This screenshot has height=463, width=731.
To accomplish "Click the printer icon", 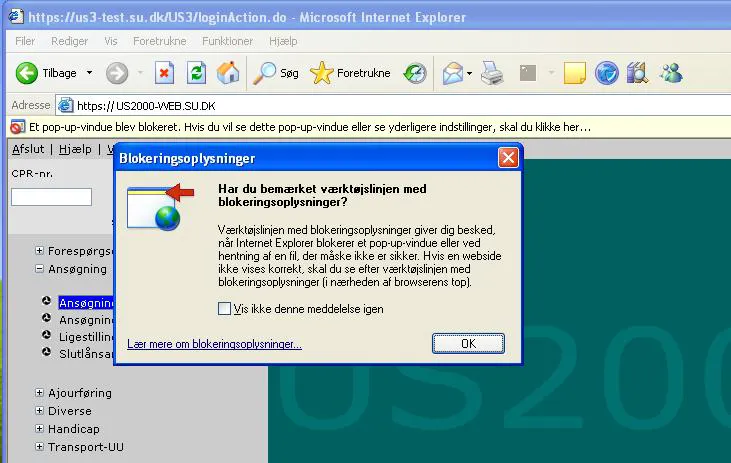I will 492,73.
